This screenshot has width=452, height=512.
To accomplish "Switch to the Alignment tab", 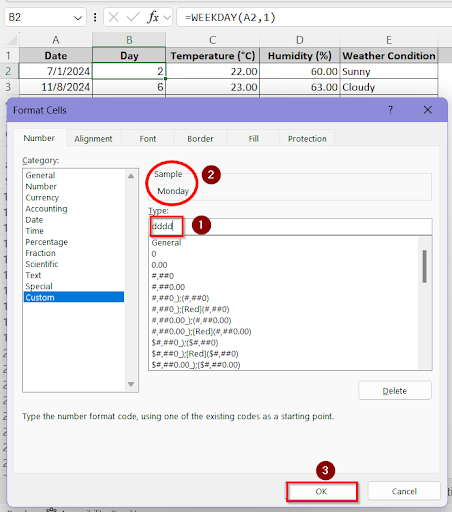I will [93, 139].
